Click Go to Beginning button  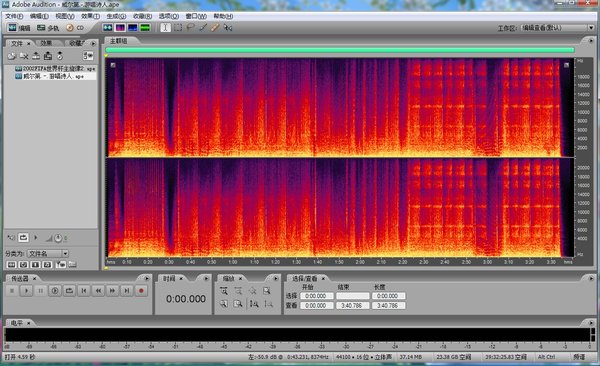tap(84, 291)
